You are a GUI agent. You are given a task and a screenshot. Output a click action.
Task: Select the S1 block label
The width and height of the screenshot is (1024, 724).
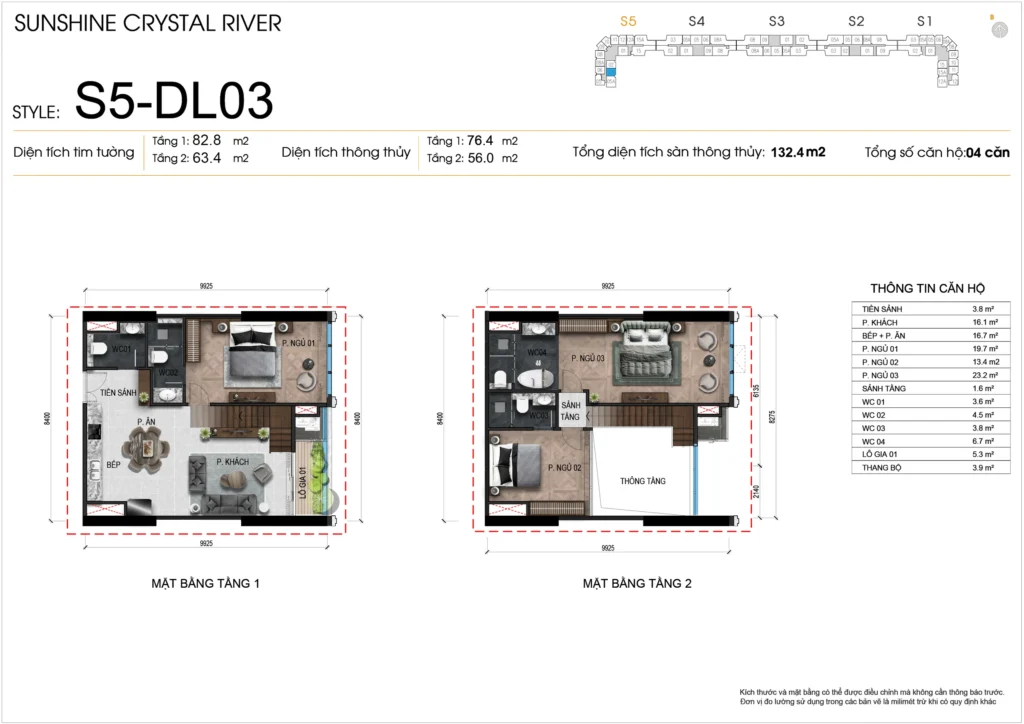coord(925,20)
